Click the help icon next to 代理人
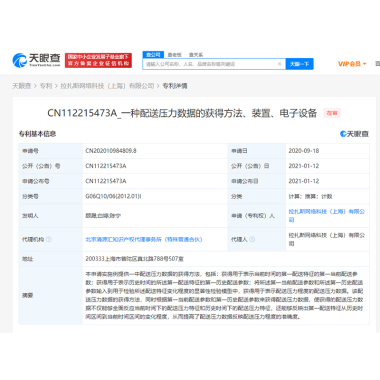The height and width of the screenshot is (380, 380). 252,239
